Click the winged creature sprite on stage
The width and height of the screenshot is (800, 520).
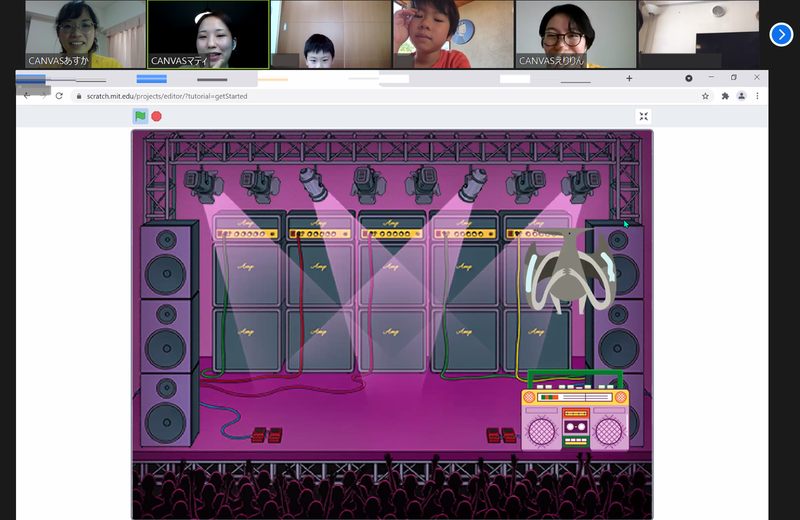point(566,270)
